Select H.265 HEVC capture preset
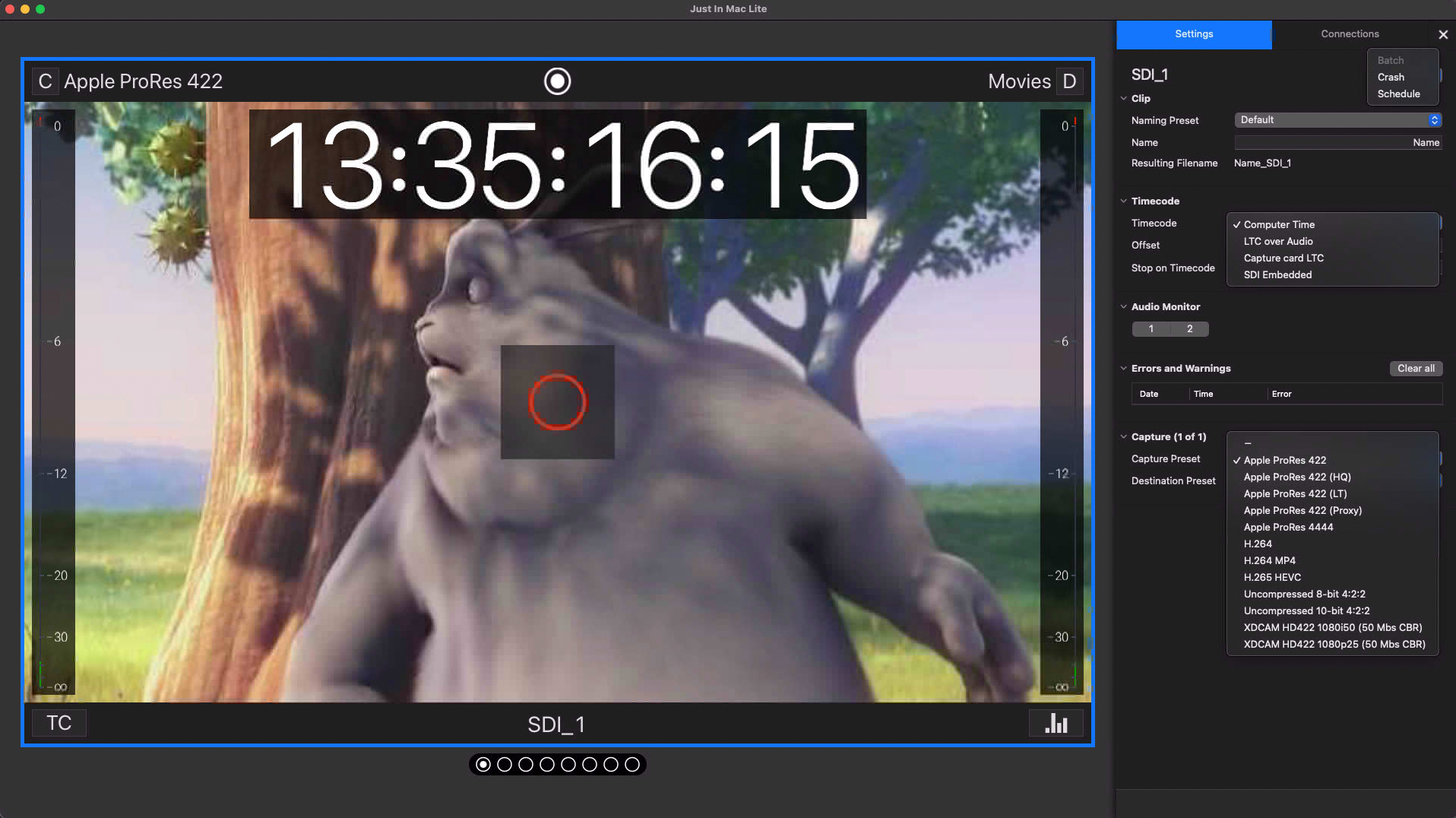1456x818 pixels. pyautogui.click(x=1272, y=578)
